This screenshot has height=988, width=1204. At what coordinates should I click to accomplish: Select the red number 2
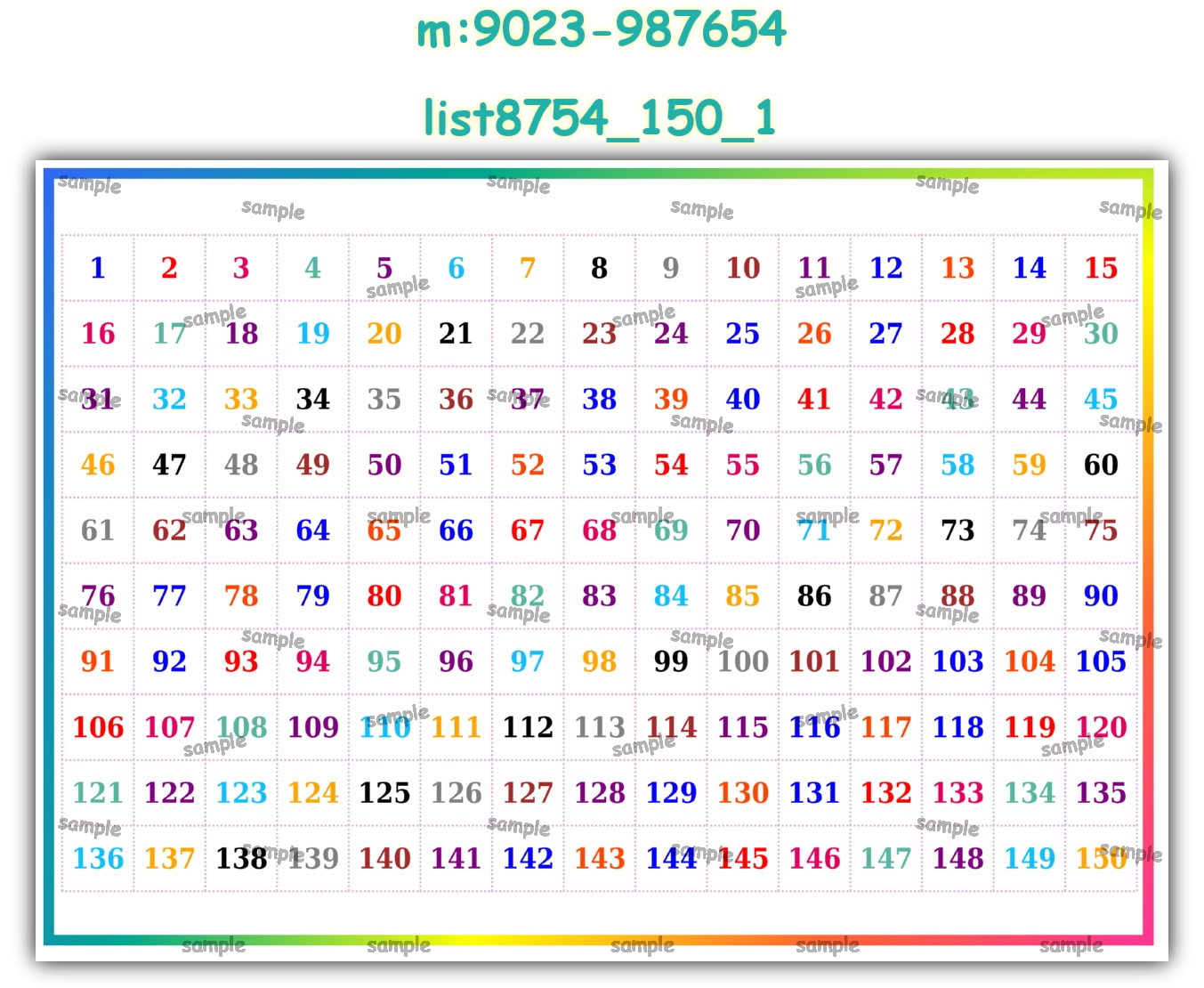click(169, 268)
